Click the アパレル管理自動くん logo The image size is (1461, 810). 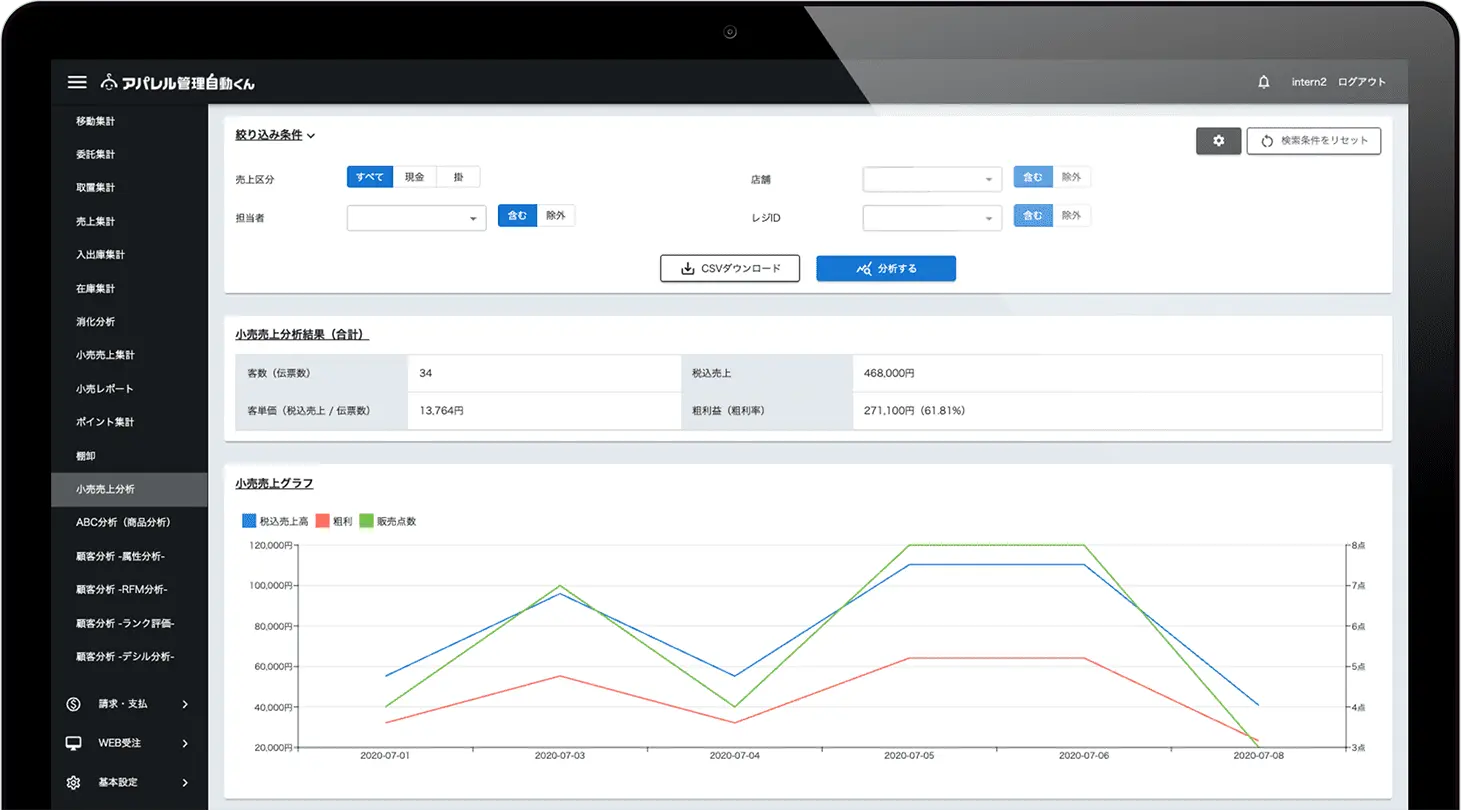pos(178,83)
